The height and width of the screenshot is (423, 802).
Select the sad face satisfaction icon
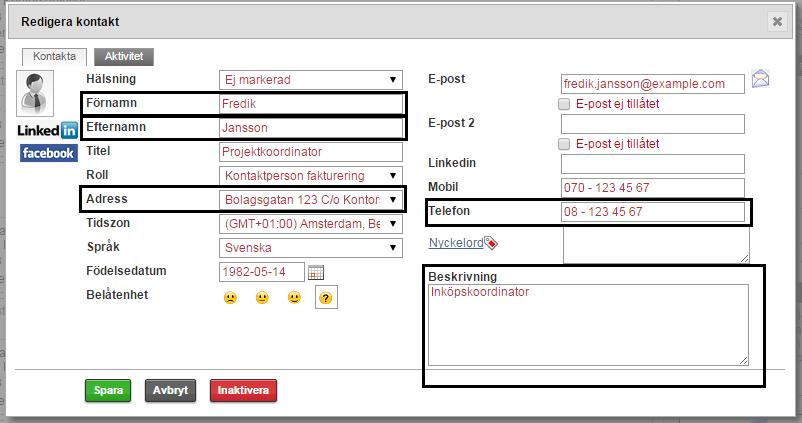[x=231, y=298]
